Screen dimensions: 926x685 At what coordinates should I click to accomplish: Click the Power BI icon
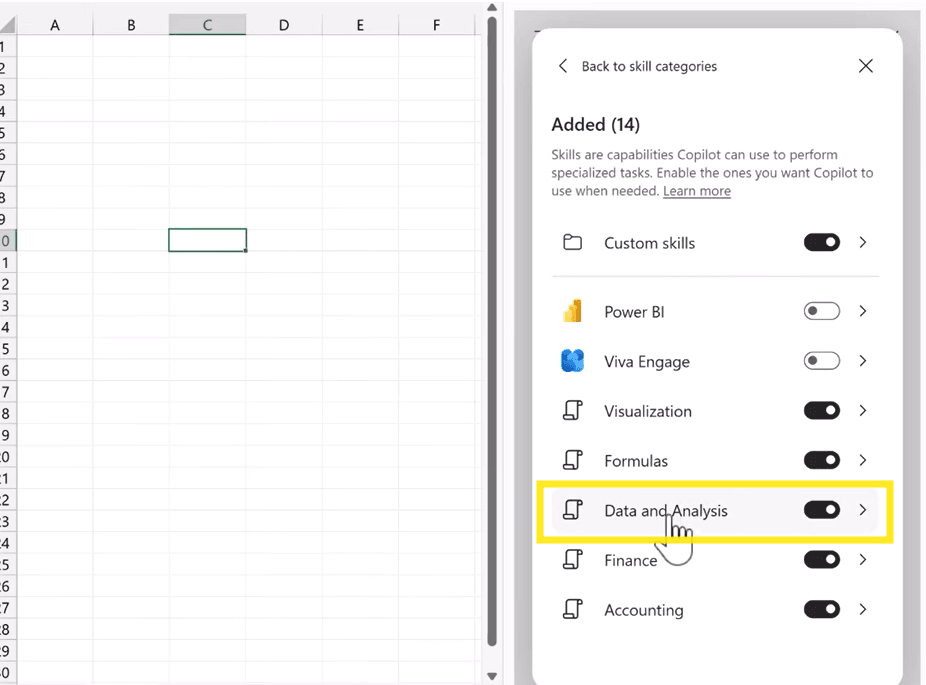point(572,311)
